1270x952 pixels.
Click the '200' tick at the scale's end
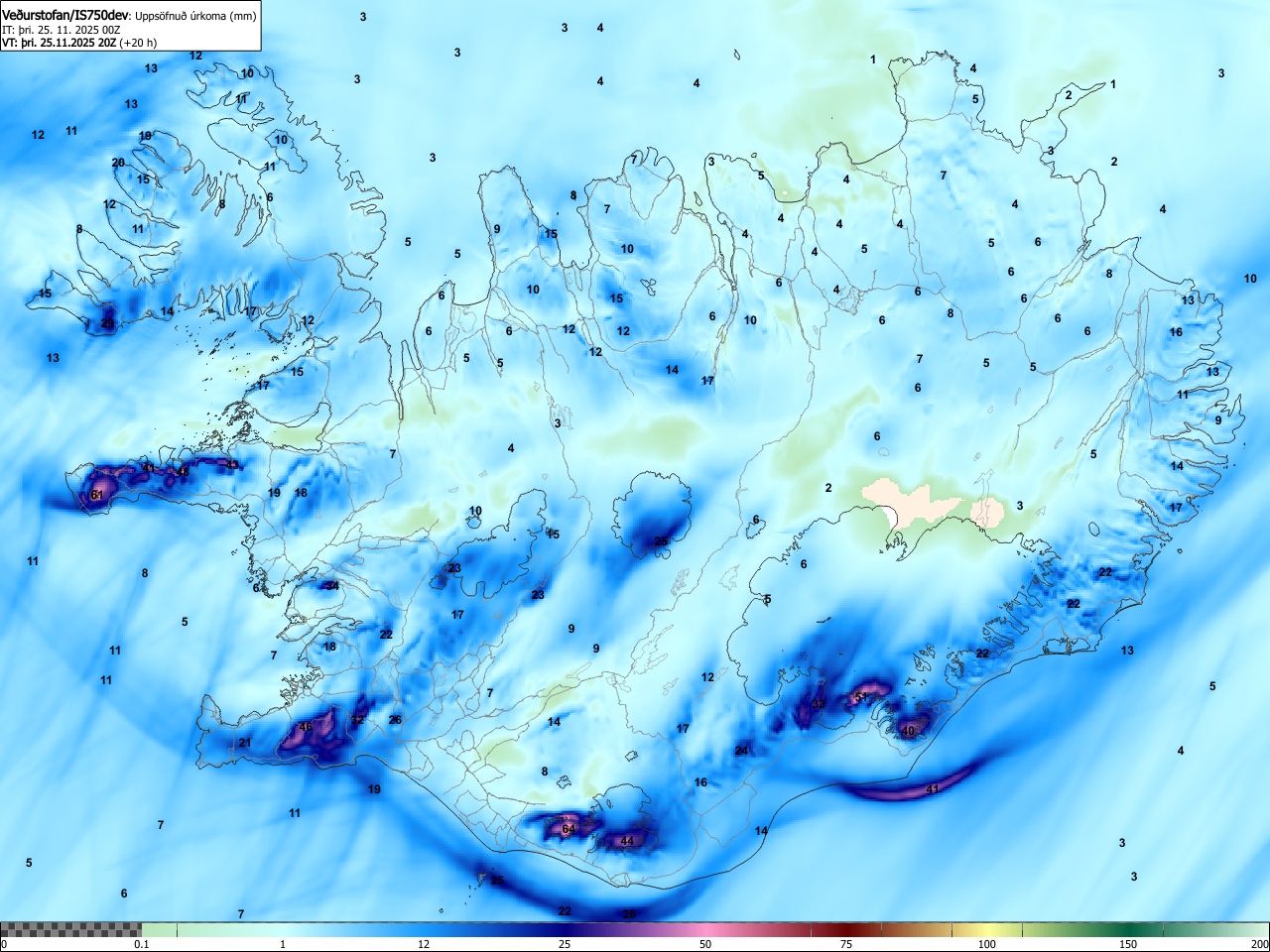(1259, 944)
